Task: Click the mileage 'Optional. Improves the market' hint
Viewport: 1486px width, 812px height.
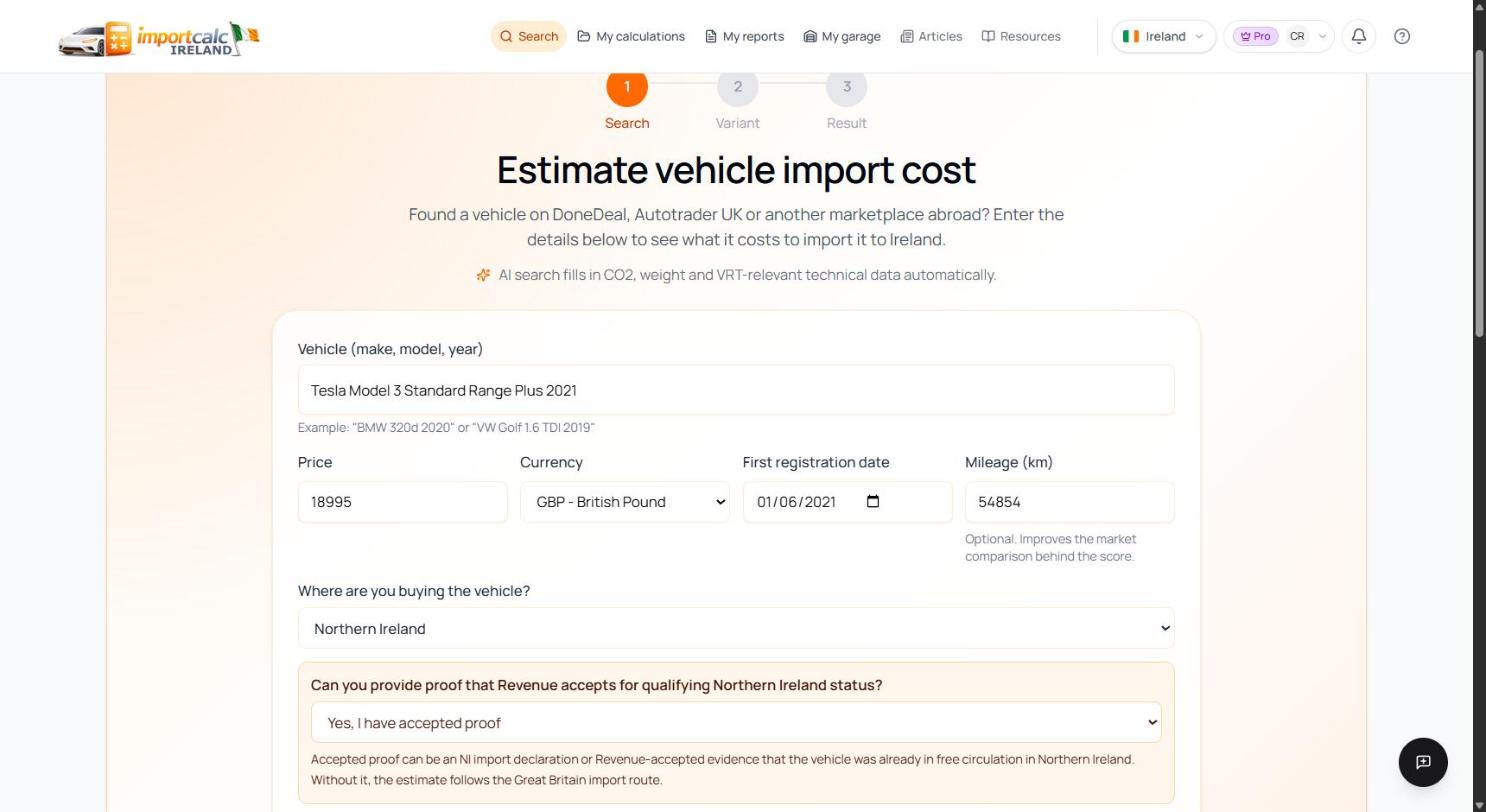Action: click(1050, 548)
